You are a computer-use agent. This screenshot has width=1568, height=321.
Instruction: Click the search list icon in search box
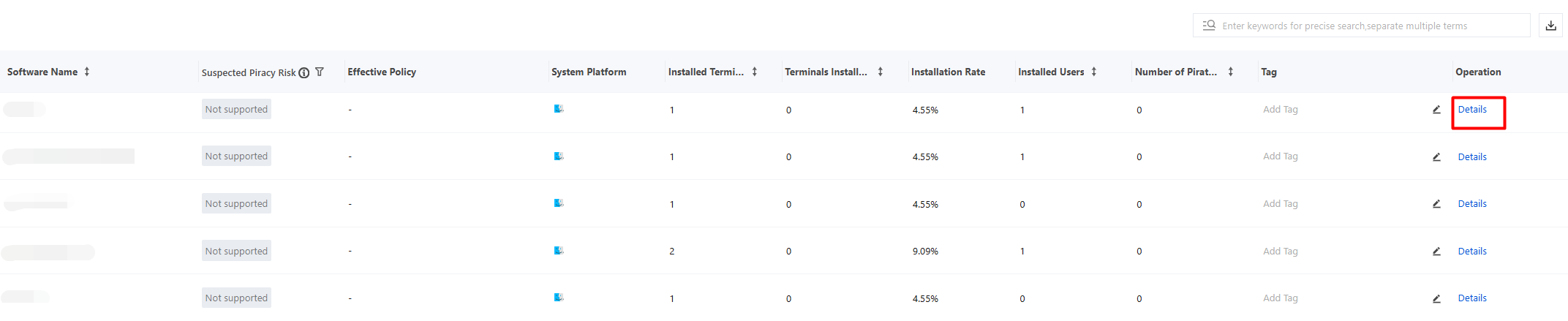click(x=1209, y=26)
